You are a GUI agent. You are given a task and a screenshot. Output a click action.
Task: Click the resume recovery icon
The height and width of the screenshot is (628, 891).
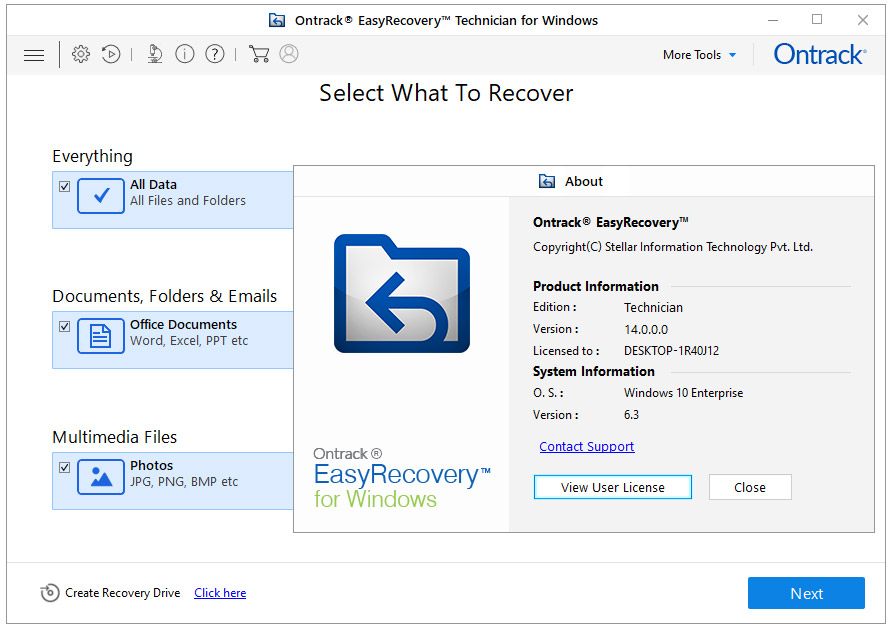point(111,54)
